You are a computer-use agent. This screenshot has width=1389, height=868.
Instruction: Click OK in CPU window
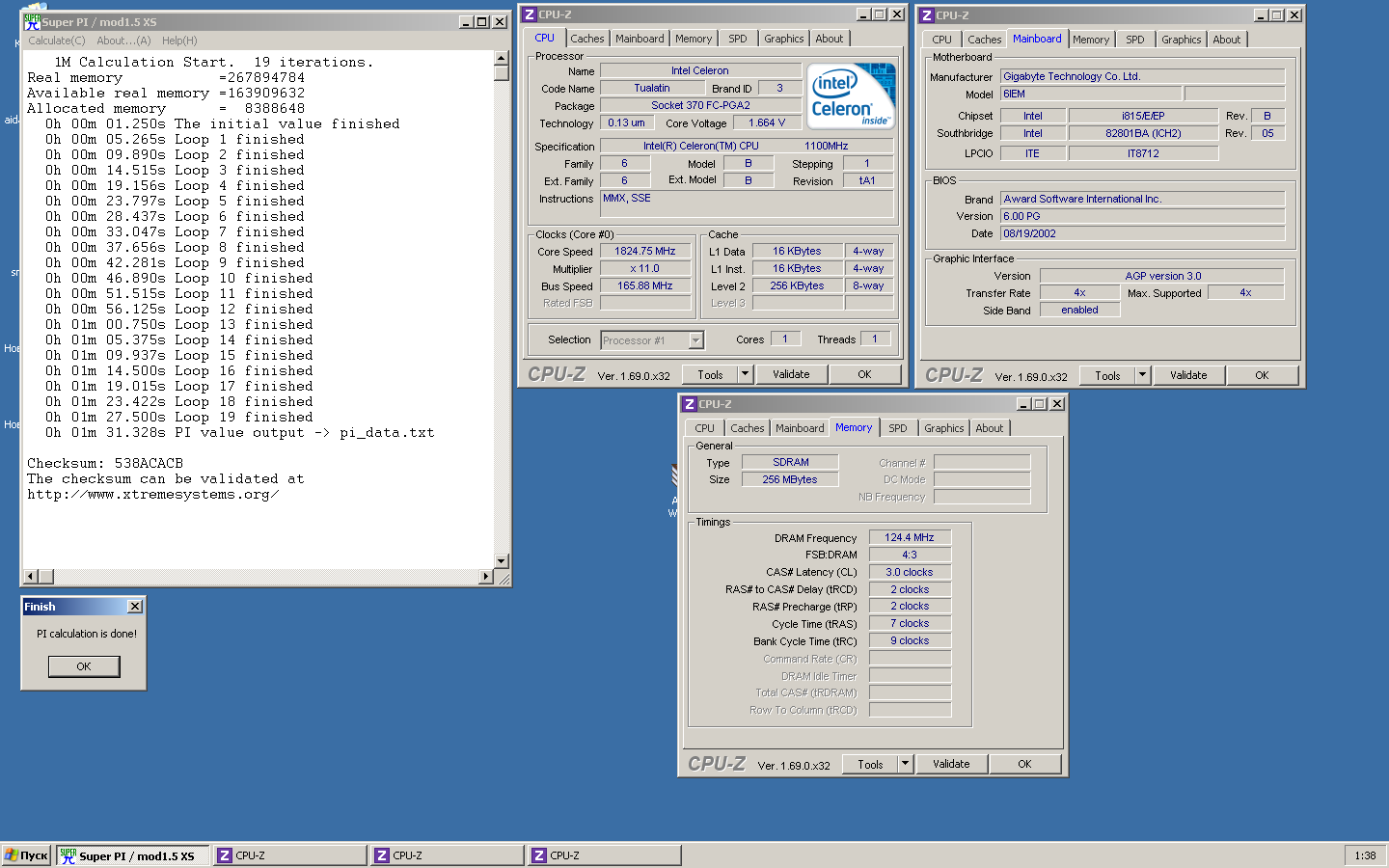pyautogui.click(x=864, y=374)
